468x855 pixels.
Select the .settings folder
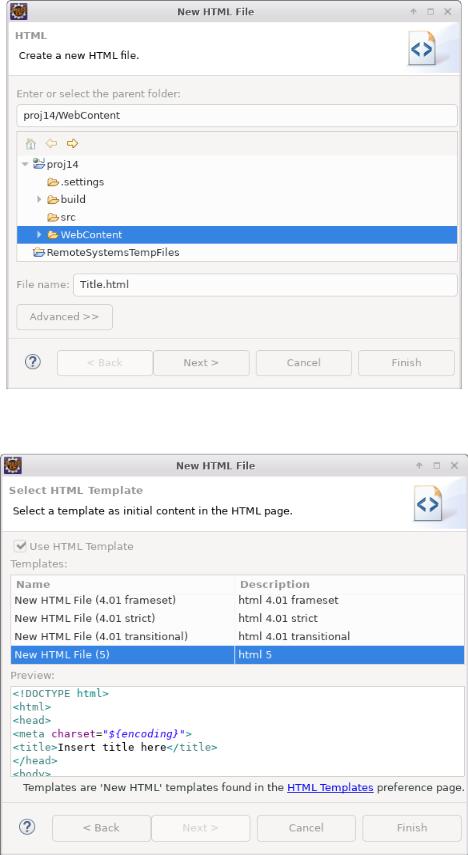tap(82, 182)
